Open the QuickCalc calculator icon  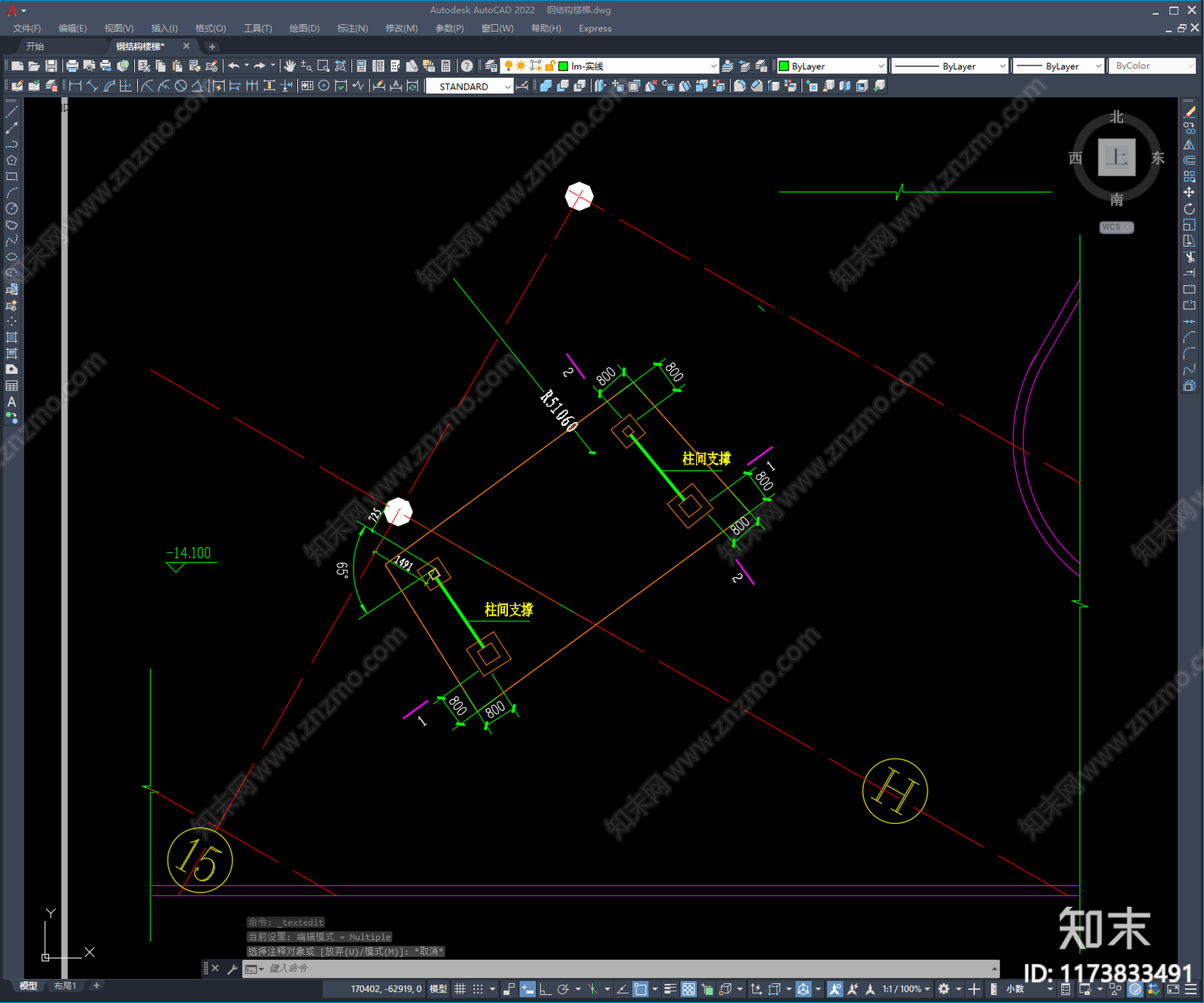[445, 66]
